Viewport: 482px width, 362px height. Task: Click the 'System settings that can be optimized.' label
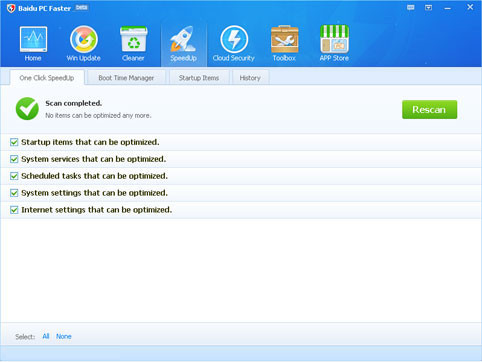pyautogui.click(x=94, y=193)
